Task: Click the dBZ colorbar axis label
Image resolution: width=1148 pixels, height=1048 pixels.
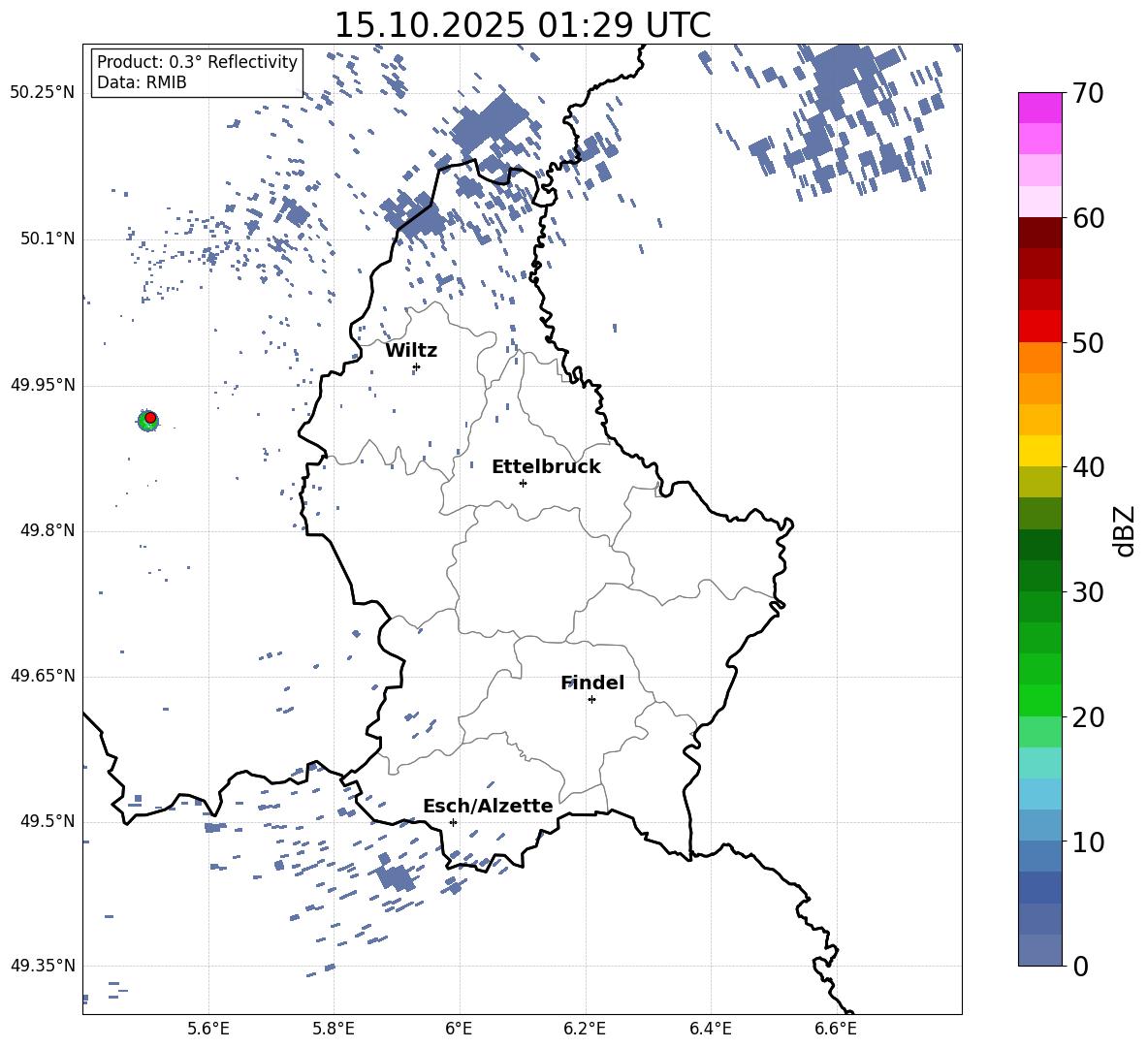Action: (1124, 530)
